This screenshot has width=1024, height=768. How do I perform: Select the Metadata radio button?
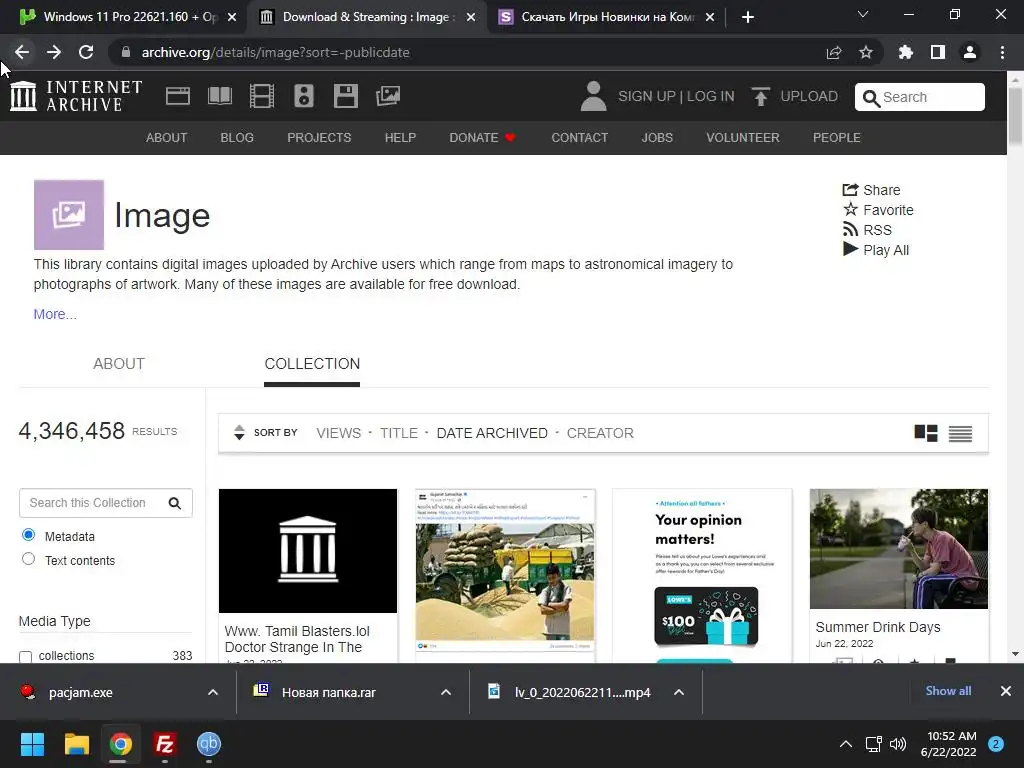tap(28, 535)
